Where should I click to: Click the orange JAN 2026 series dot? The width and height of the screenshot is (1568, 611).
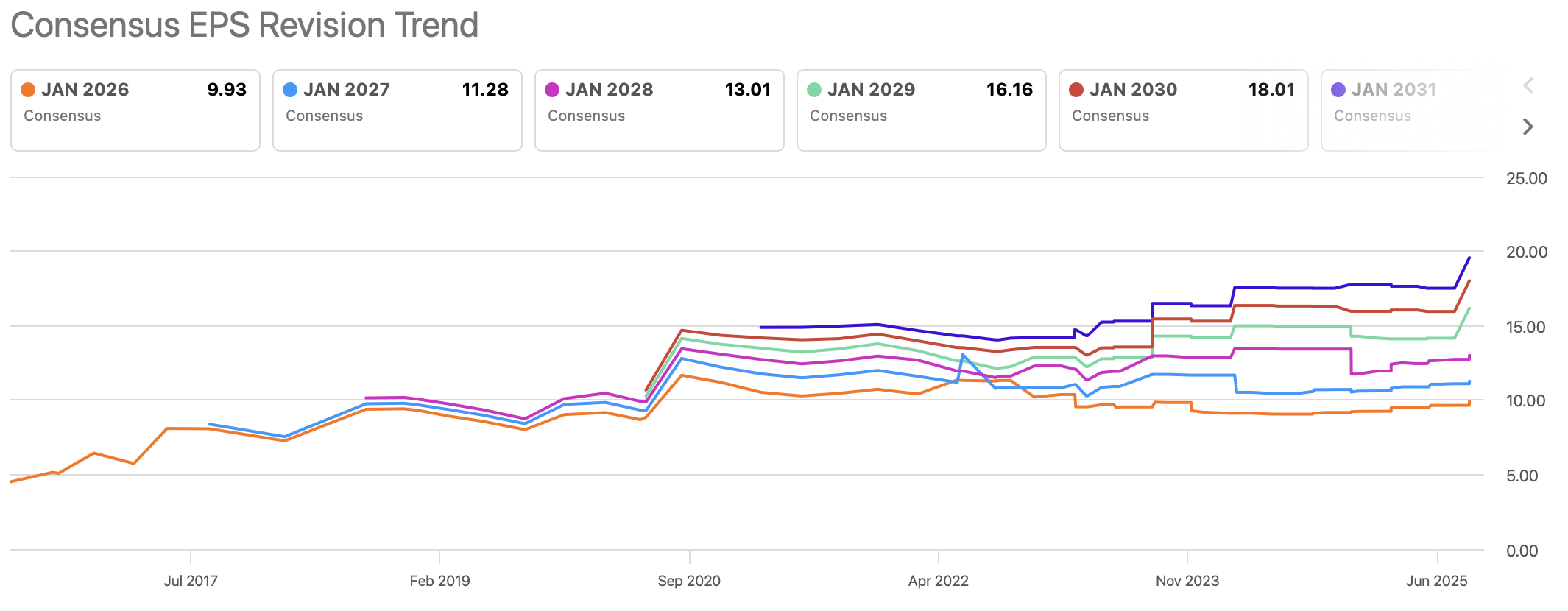click(x=29, y=89)
